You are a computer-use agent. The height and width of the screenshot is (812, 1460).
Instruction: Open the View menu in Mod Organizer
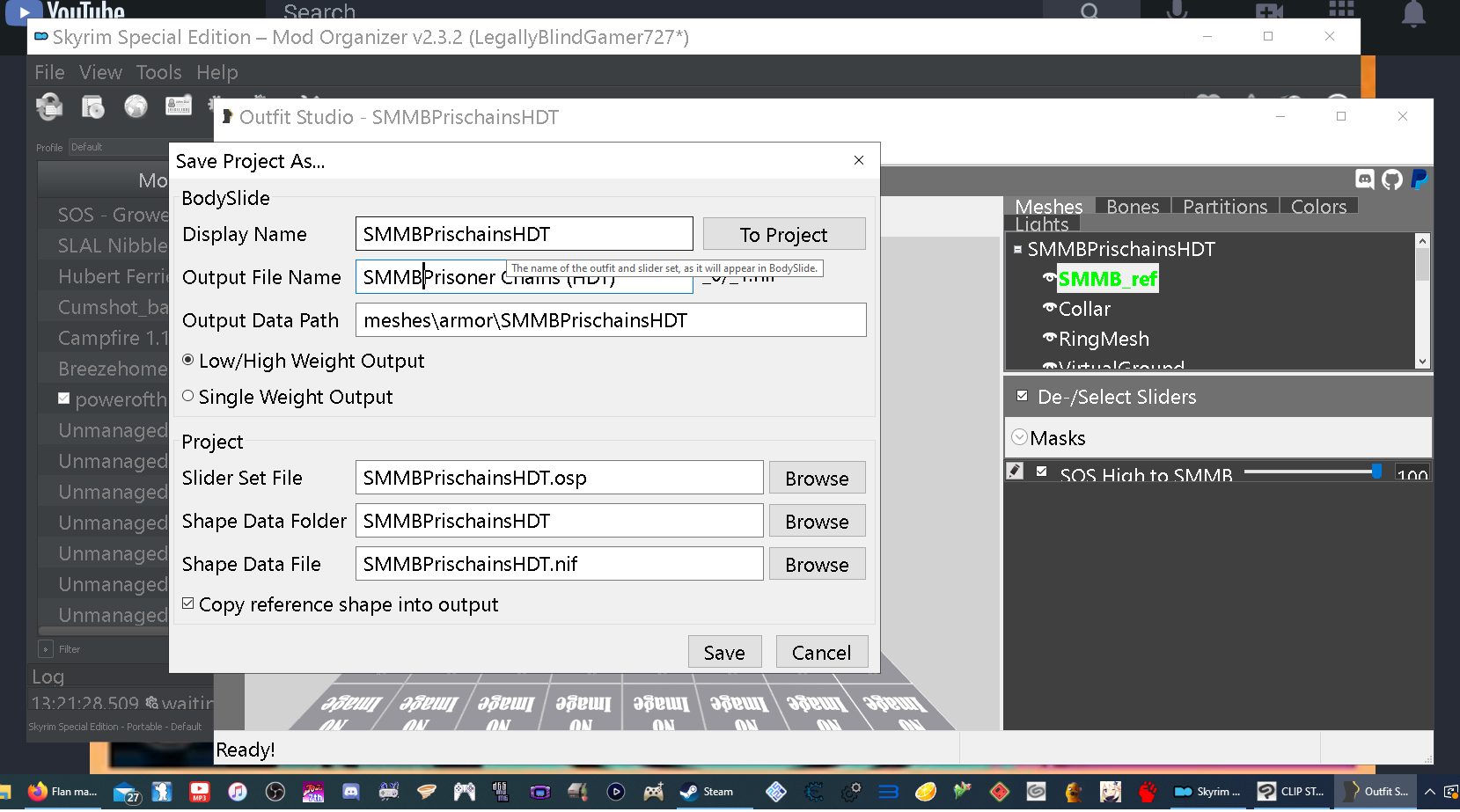[x=100, y=72]
